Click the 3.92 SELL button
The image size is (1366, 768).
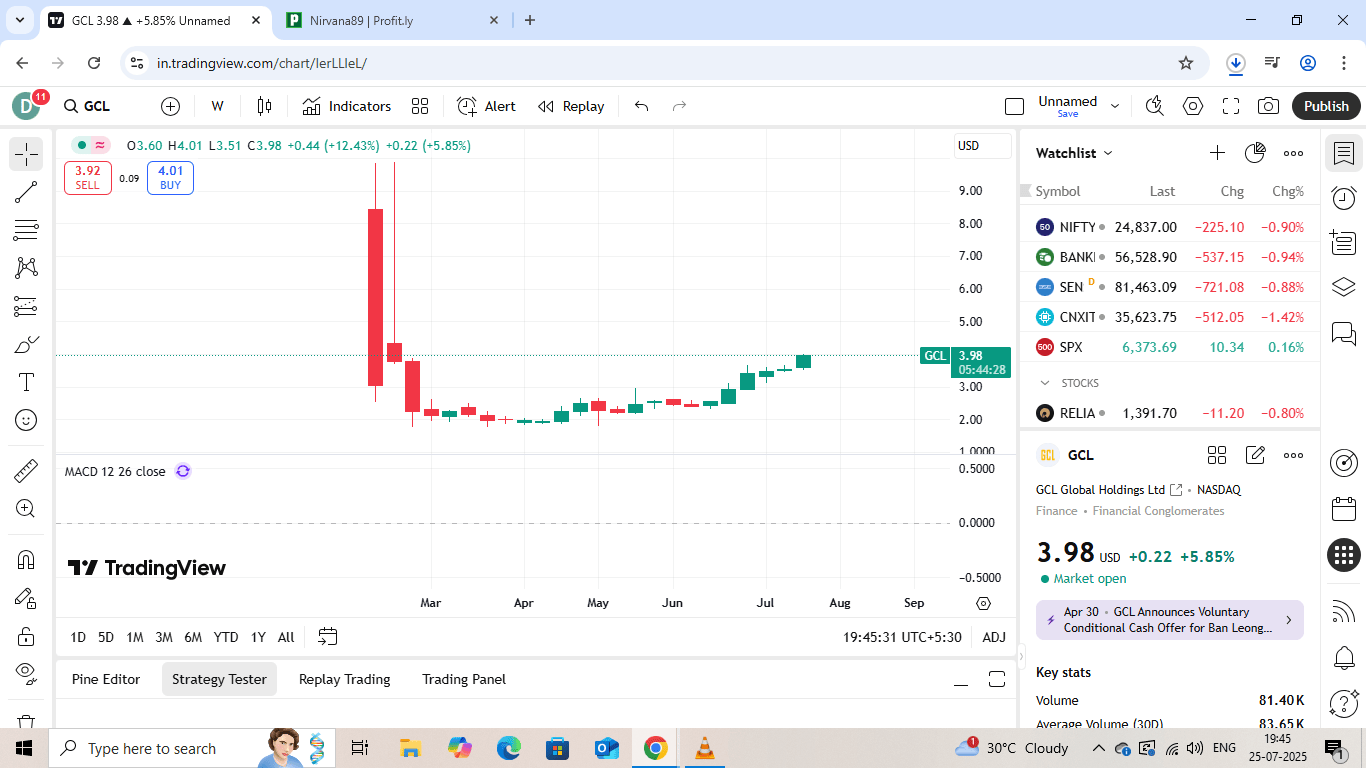tap(88, 178)
